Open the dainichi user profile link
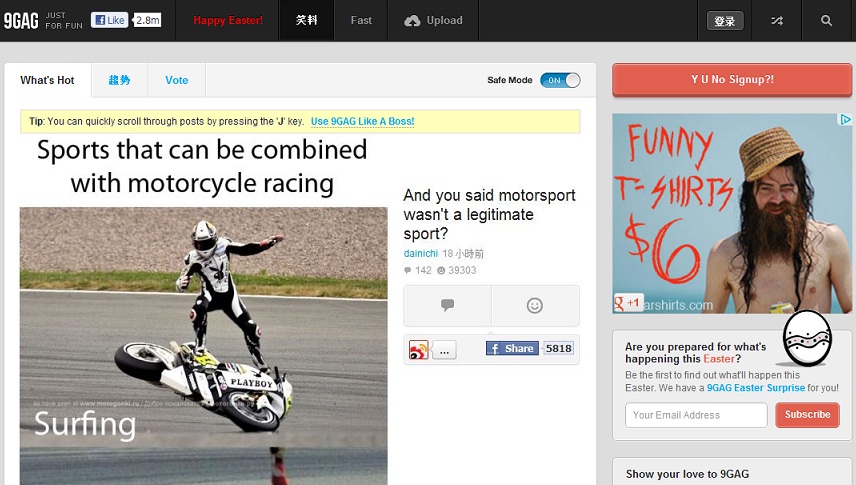This screenshot has height=485, width=856. point(420,253)
